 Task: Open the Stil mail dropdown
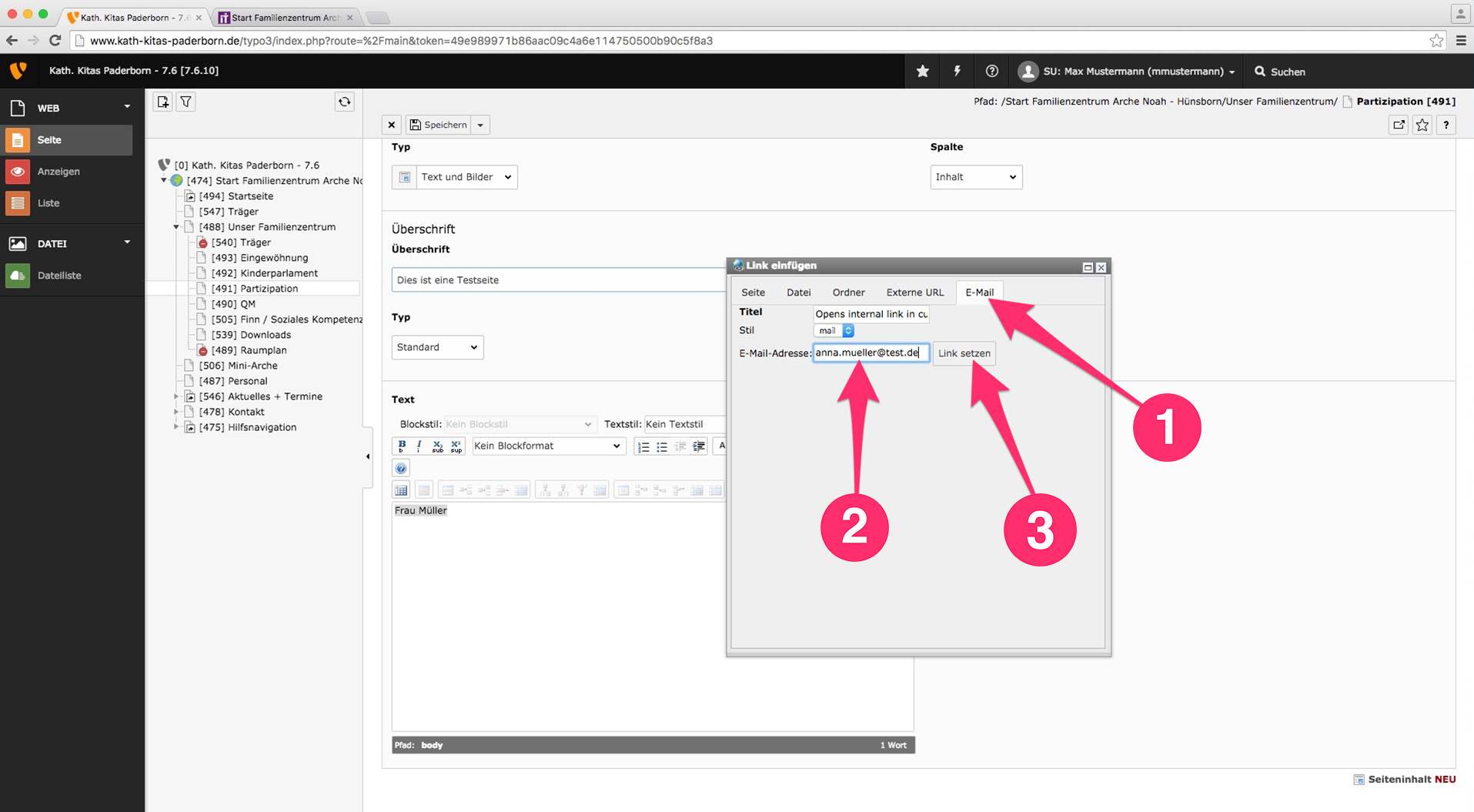pyautogui.click(x=834, y=331)
